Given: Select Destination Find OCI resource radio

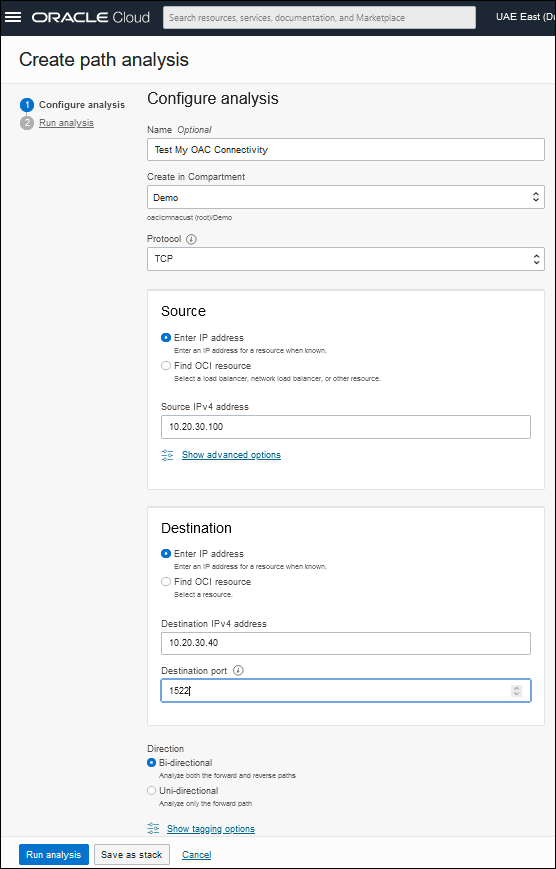Looking at the screenshot, I should coord(166,582).
